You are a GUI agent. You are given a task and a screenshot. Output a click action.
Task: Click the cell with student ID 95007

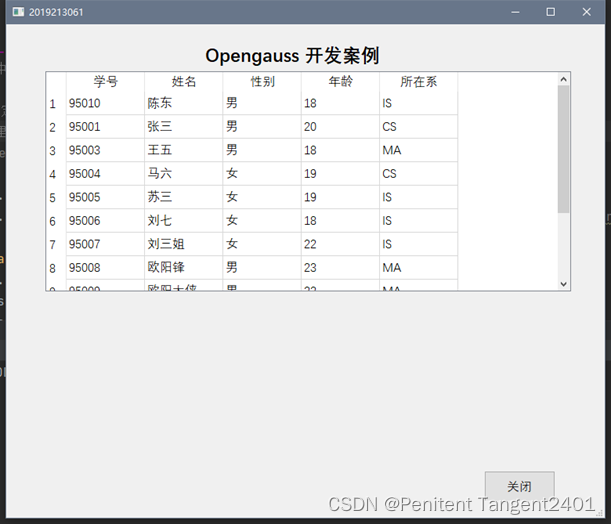[x=105, y=244]
